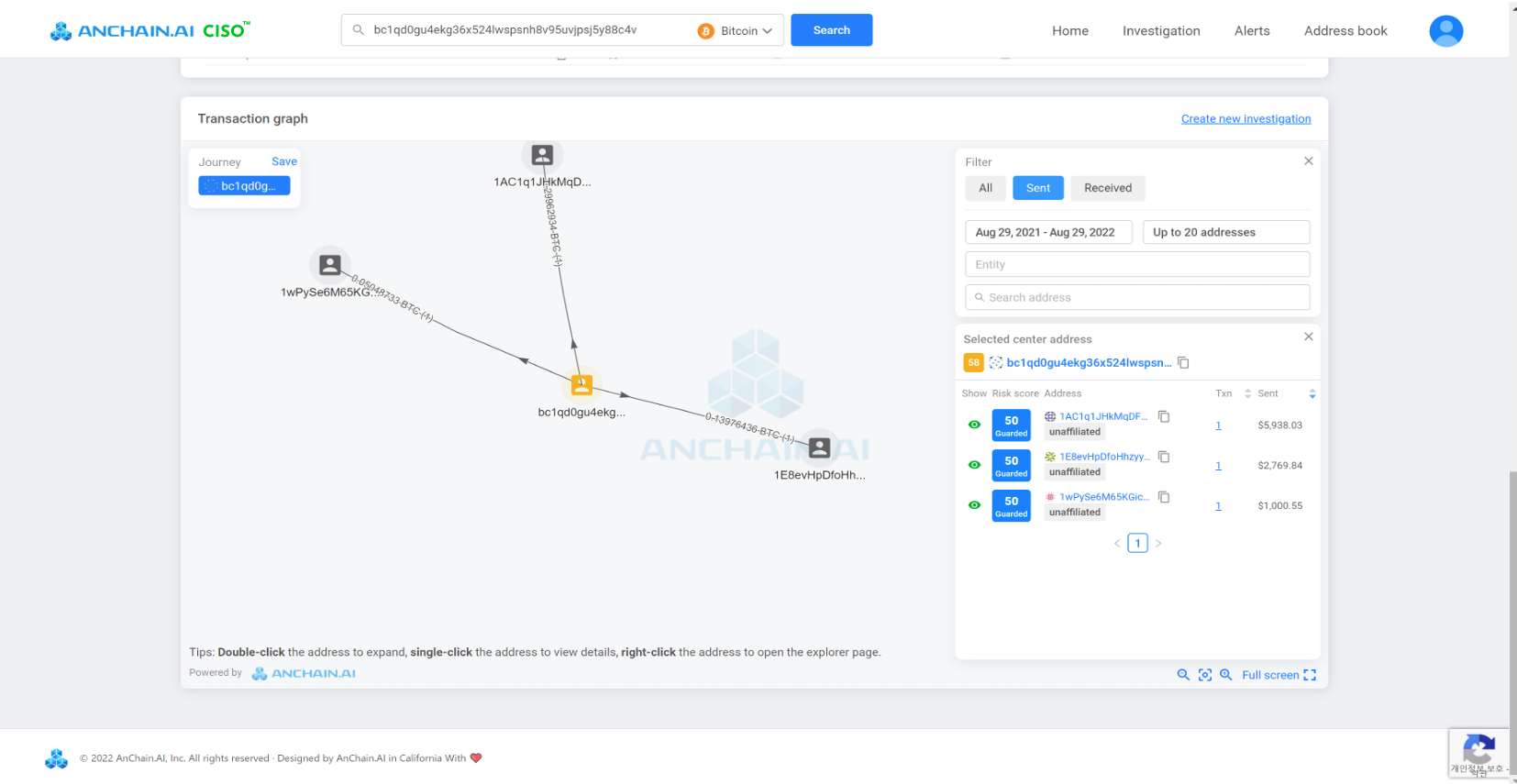This screenshot has height=784, width=1517.
Task: Go to next page of addresses
Action: coord(1158,544)
